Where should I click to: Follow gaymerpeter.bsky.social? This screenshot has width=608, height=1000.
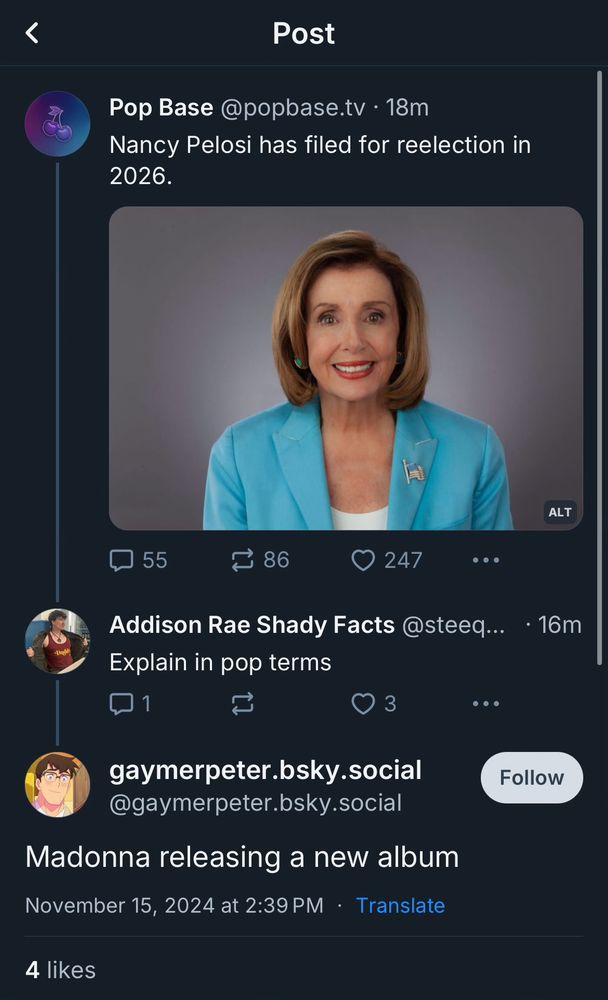(531, 778)
